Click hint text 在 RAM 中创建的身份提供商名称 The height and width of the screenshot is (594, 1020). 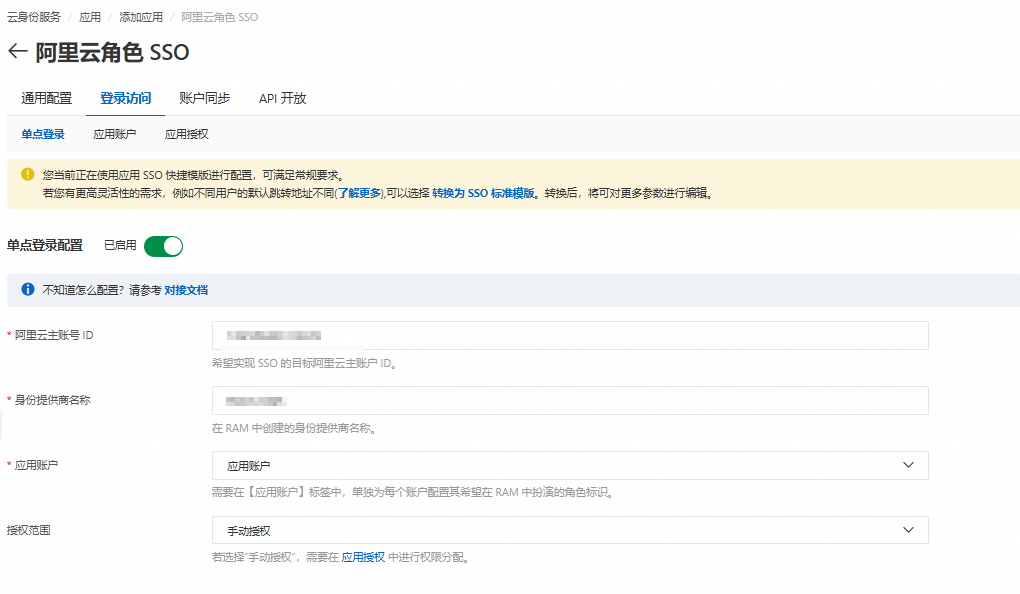[x=294, y=428]
